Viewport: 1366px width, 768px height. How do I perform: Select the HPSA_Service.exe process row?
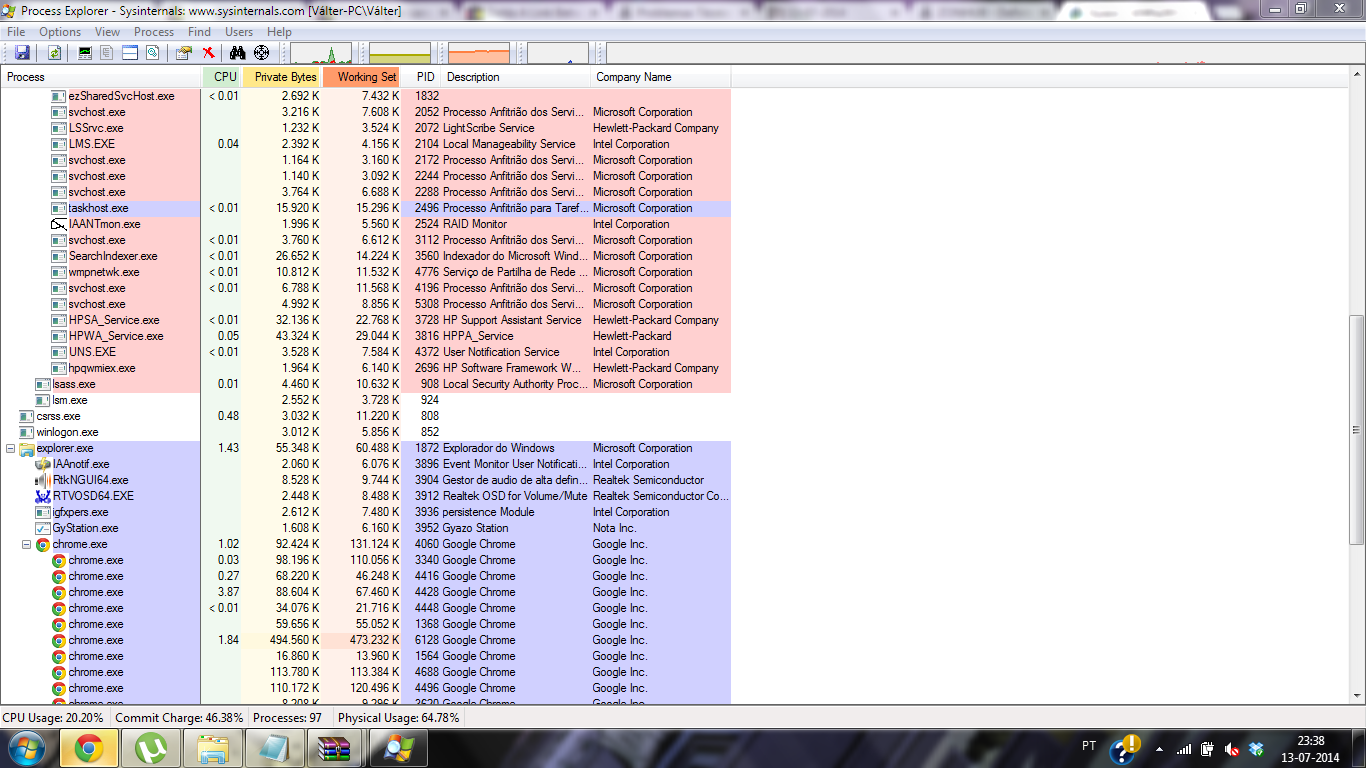click(366, 320)
